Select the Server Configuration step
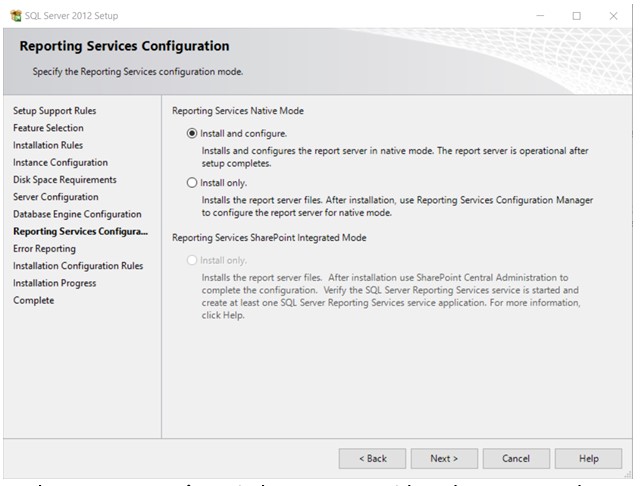 56,197
